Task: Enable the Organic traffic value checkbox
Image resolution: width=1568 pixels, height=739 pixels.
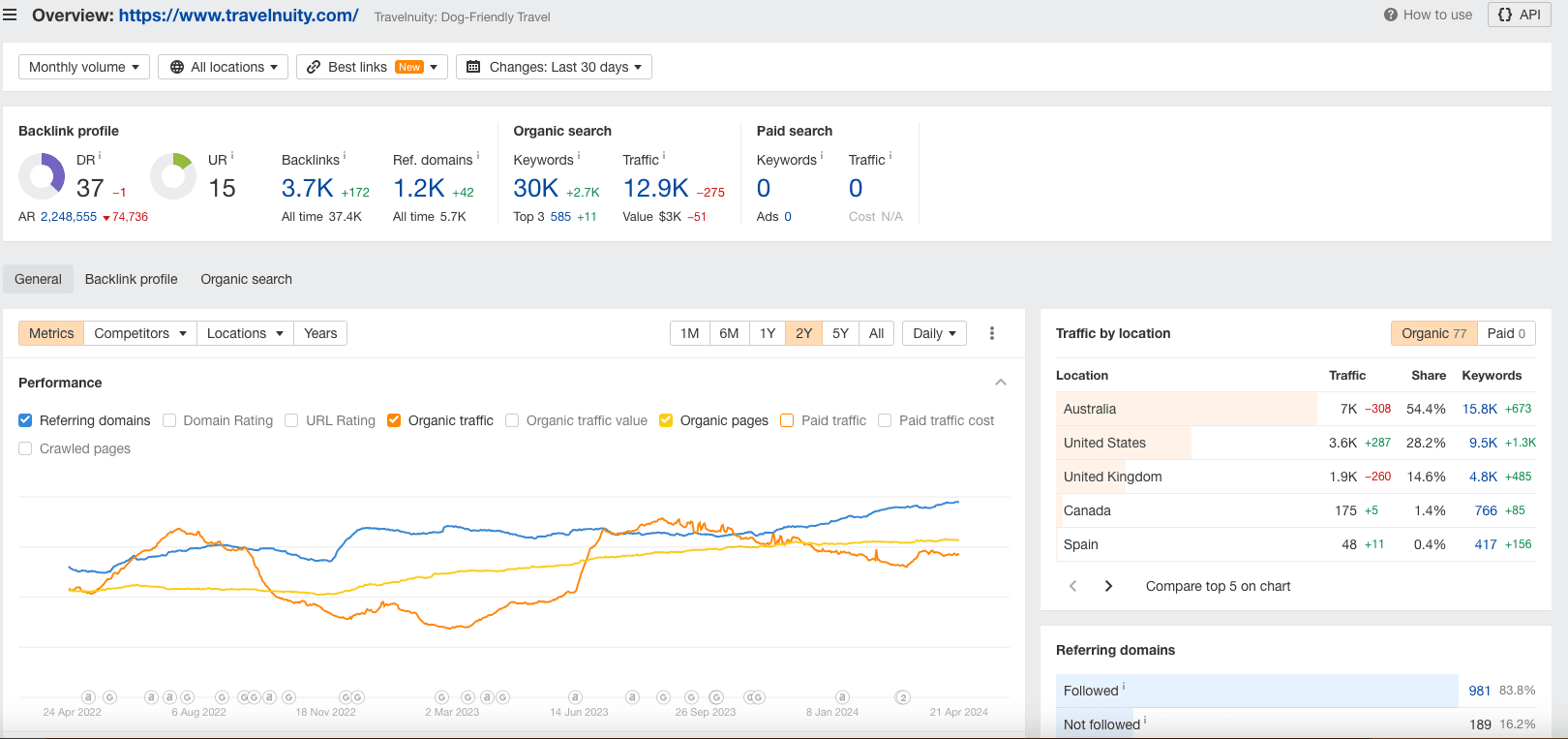Action: click(x=512, y=420)
